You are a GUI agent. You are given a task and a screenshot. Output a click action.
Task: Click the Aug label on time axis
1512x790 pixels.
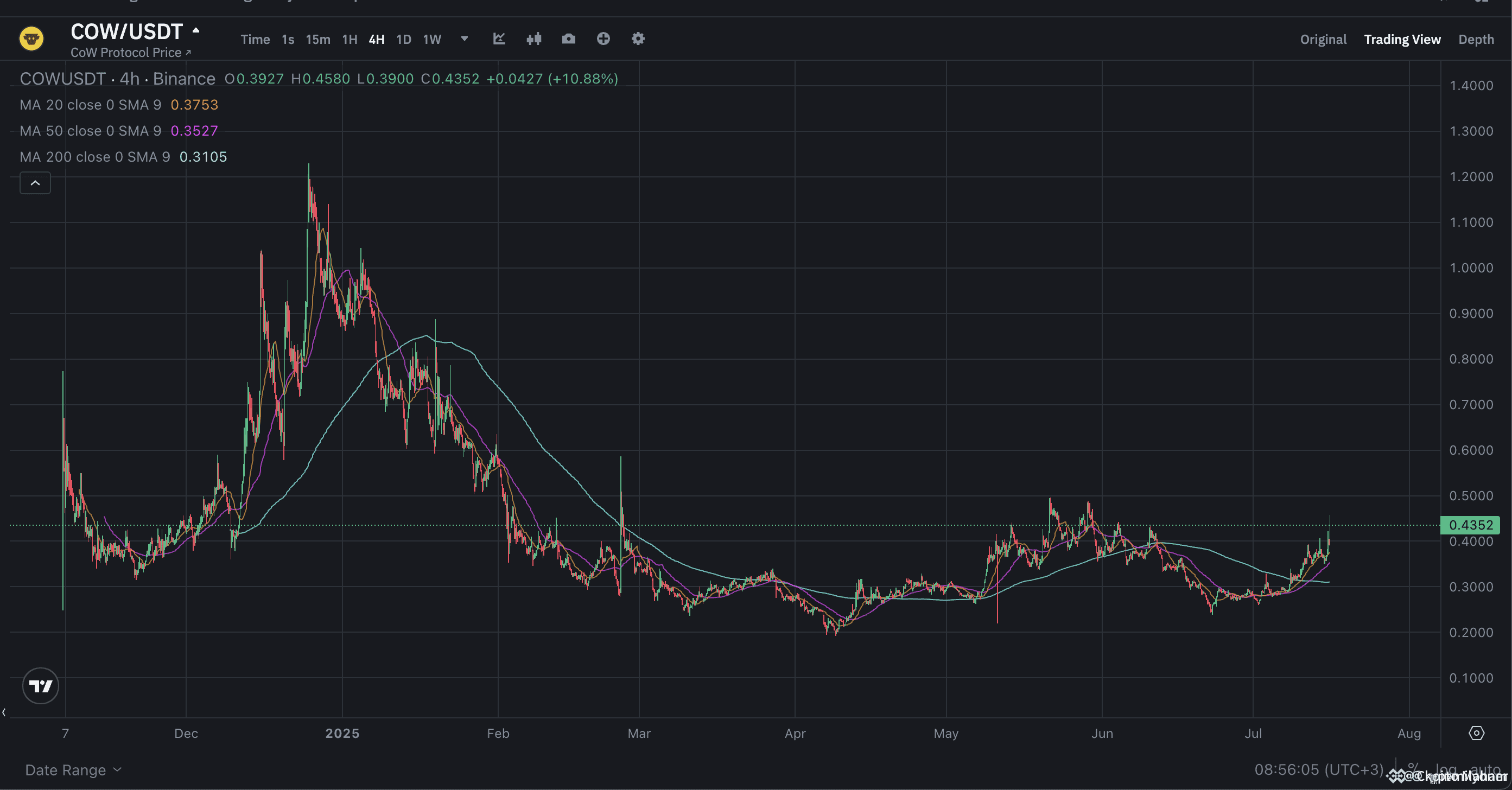click(x=1409, y=733)
